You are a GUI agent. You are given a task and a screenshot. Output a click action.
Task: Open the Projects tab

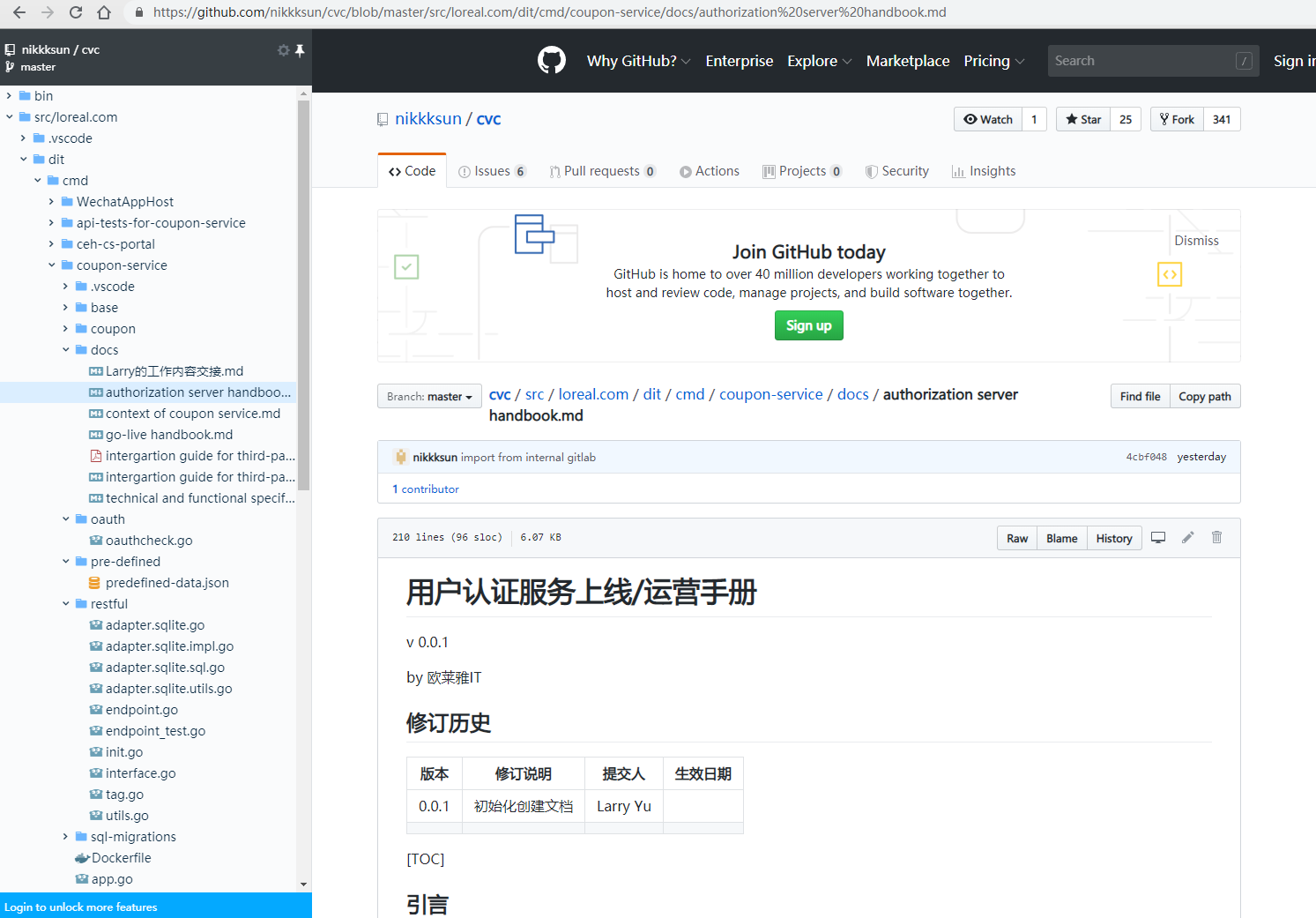click(802, 171)
